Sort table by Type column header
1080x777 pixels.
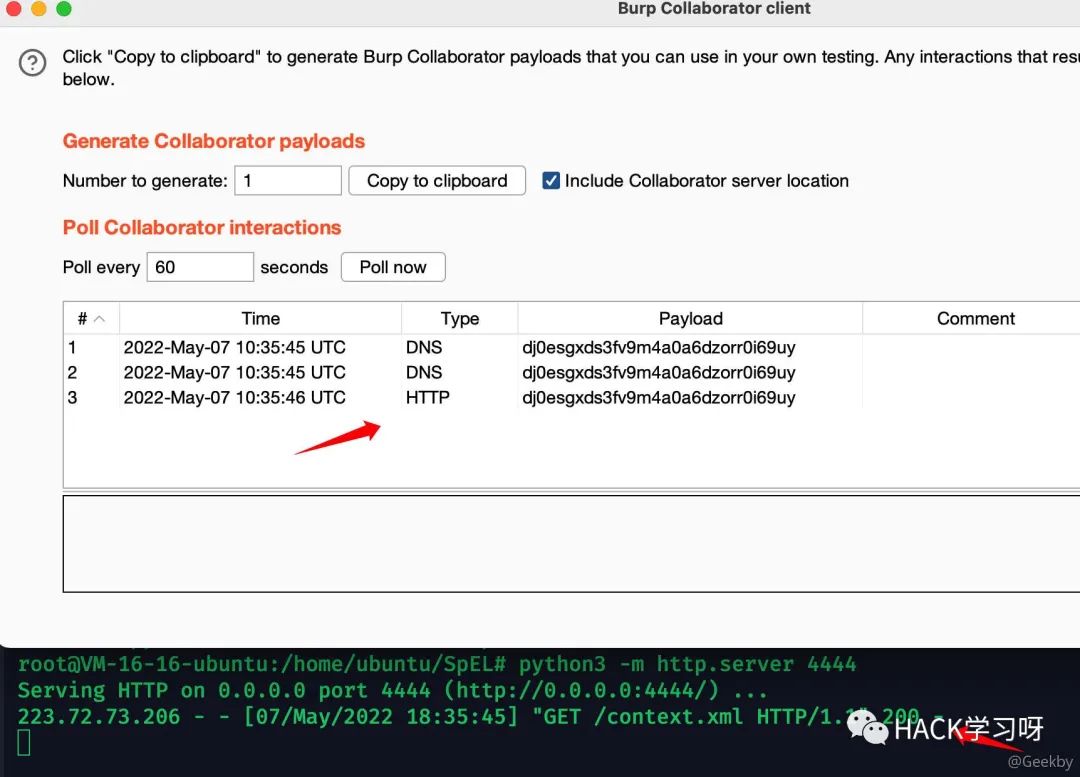[459, 318]
